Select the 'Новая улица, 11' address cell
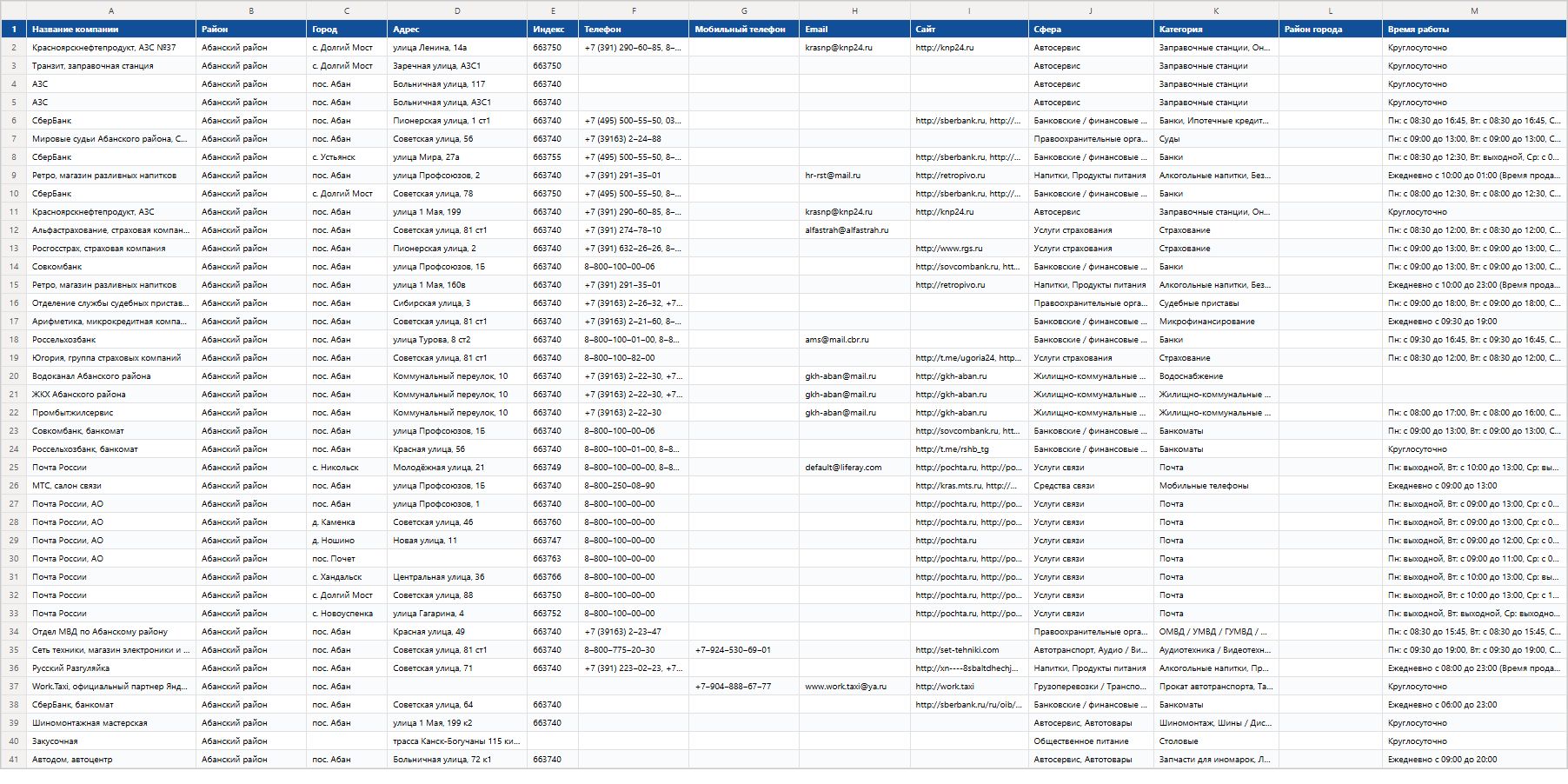This screenshot has width=1568, height=784. coord(457,541)
